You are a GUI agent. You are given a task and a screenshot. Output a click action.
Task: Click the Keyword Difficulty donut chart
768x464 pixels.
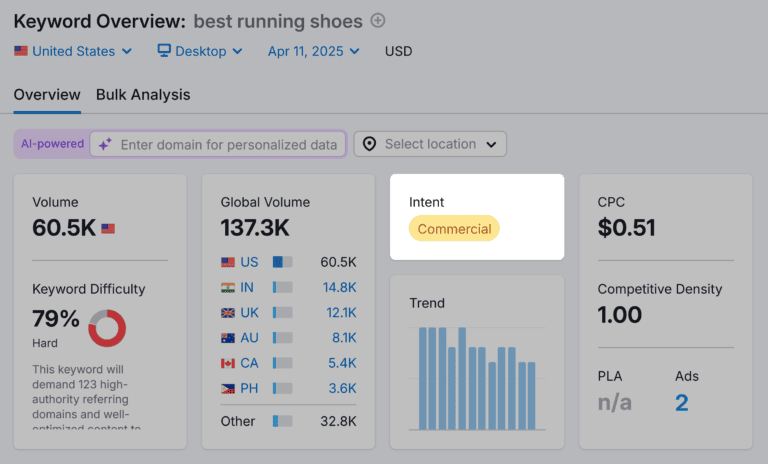[x=107, y=328]
